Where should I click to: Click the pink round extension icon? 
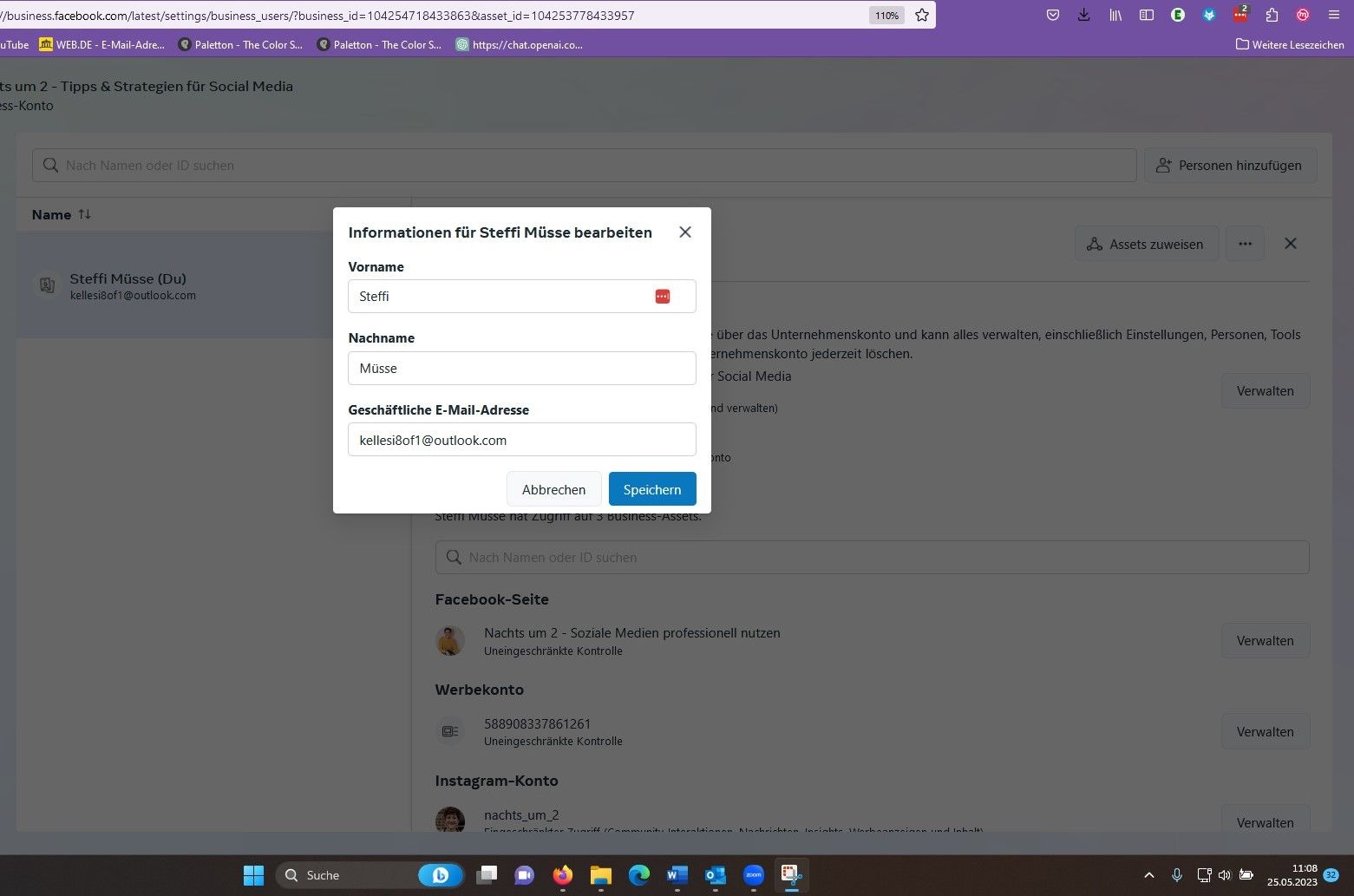coord(1303,15)
